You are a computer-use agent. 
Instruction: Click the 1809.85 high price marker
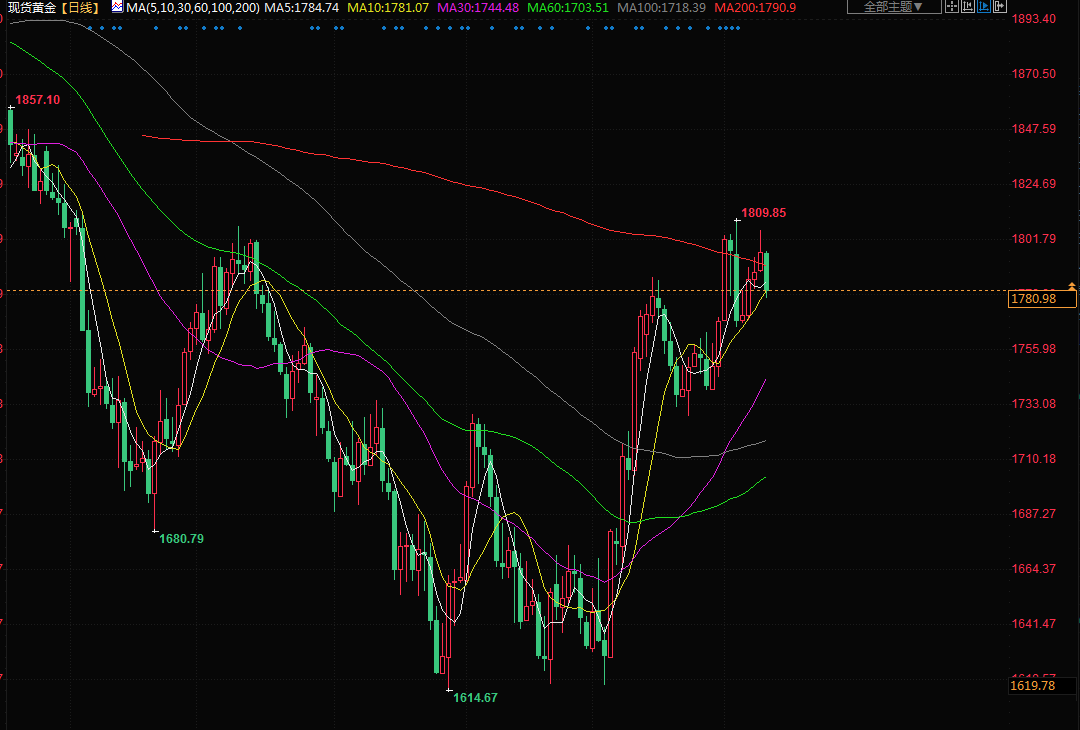click(763, 213)
